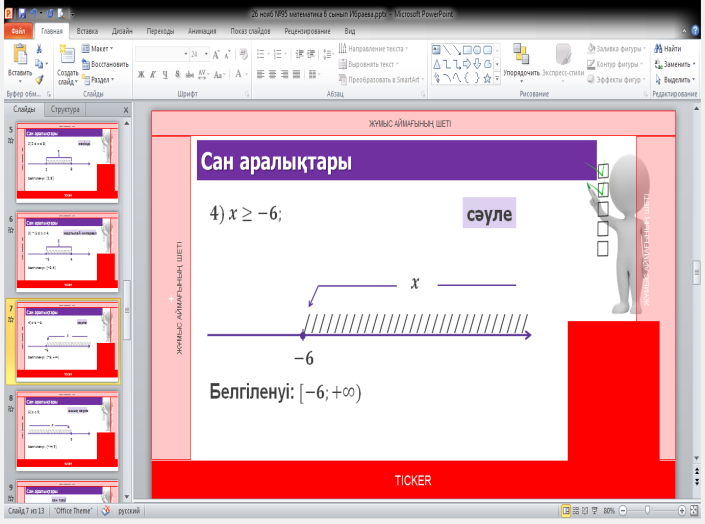The height and width of the screenshot is (524, 705).
Task: Click the Направление текста button
Action: tap(373, 49)
